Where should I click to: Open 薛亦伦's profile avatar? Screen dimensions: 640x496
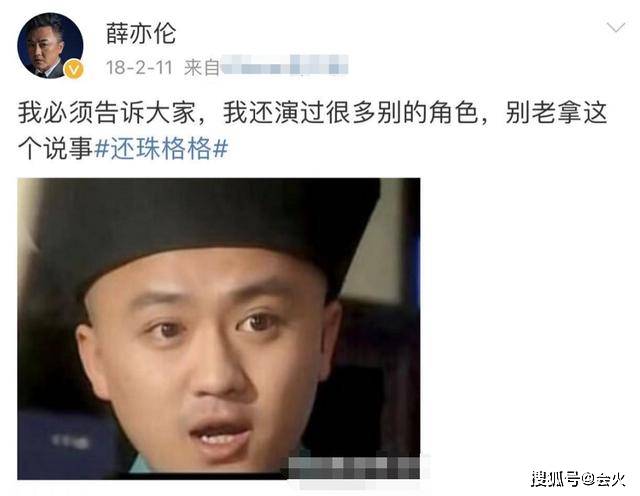(x=50, y=46)
